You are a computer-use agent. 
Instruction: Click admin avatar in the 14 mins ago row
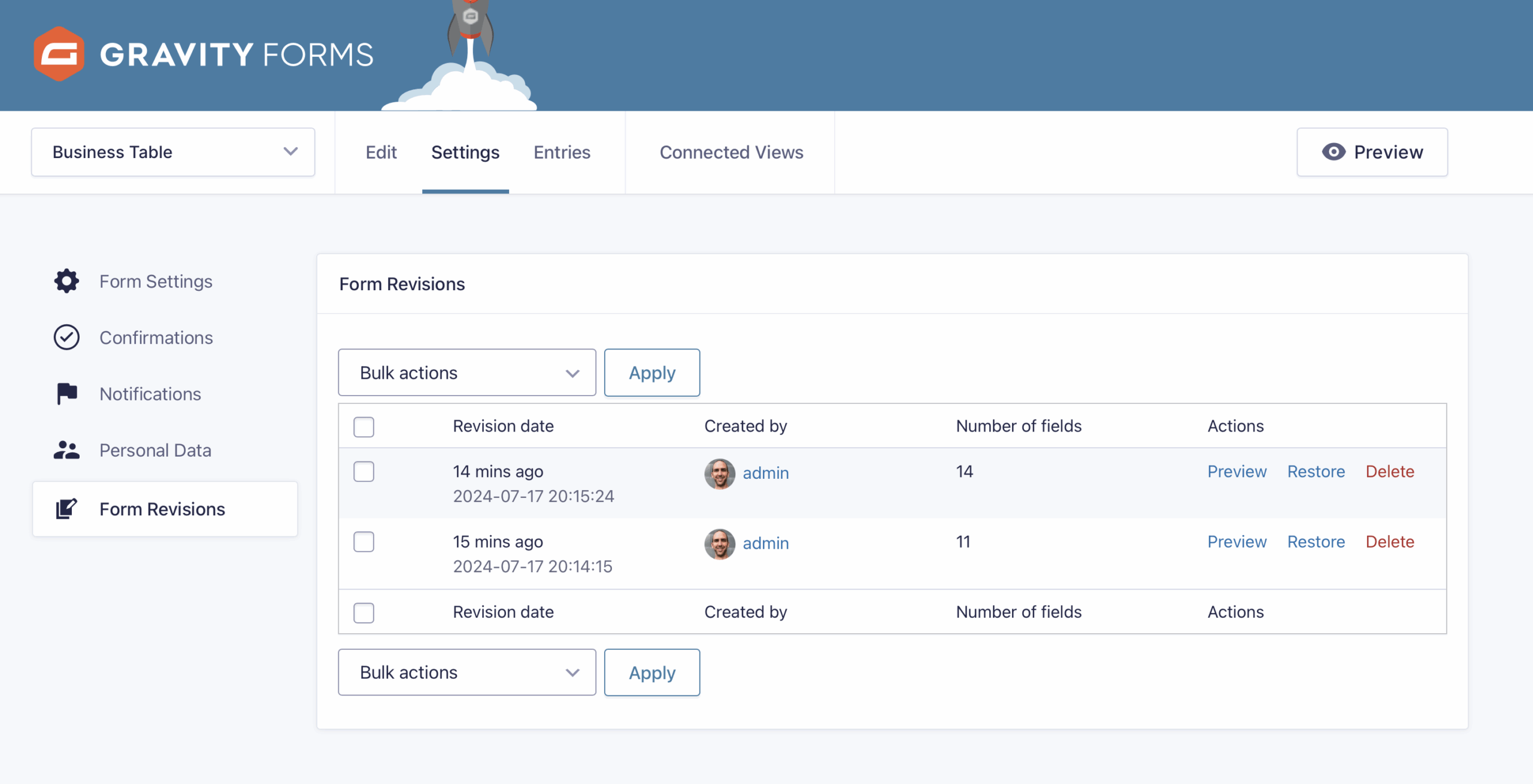point(719,473)
